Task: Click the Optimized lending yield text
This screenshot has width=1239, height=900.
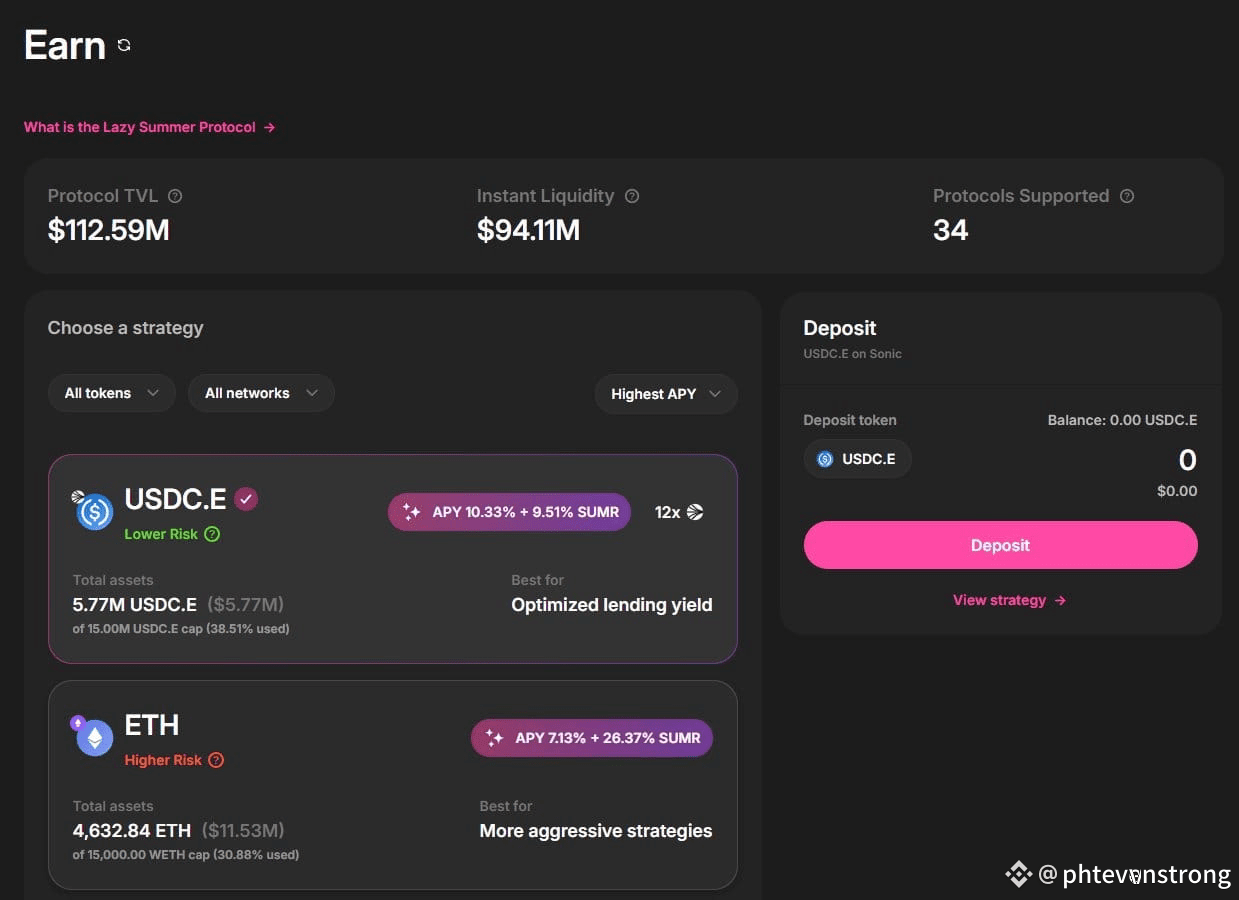Action: [x=612, y=604]
